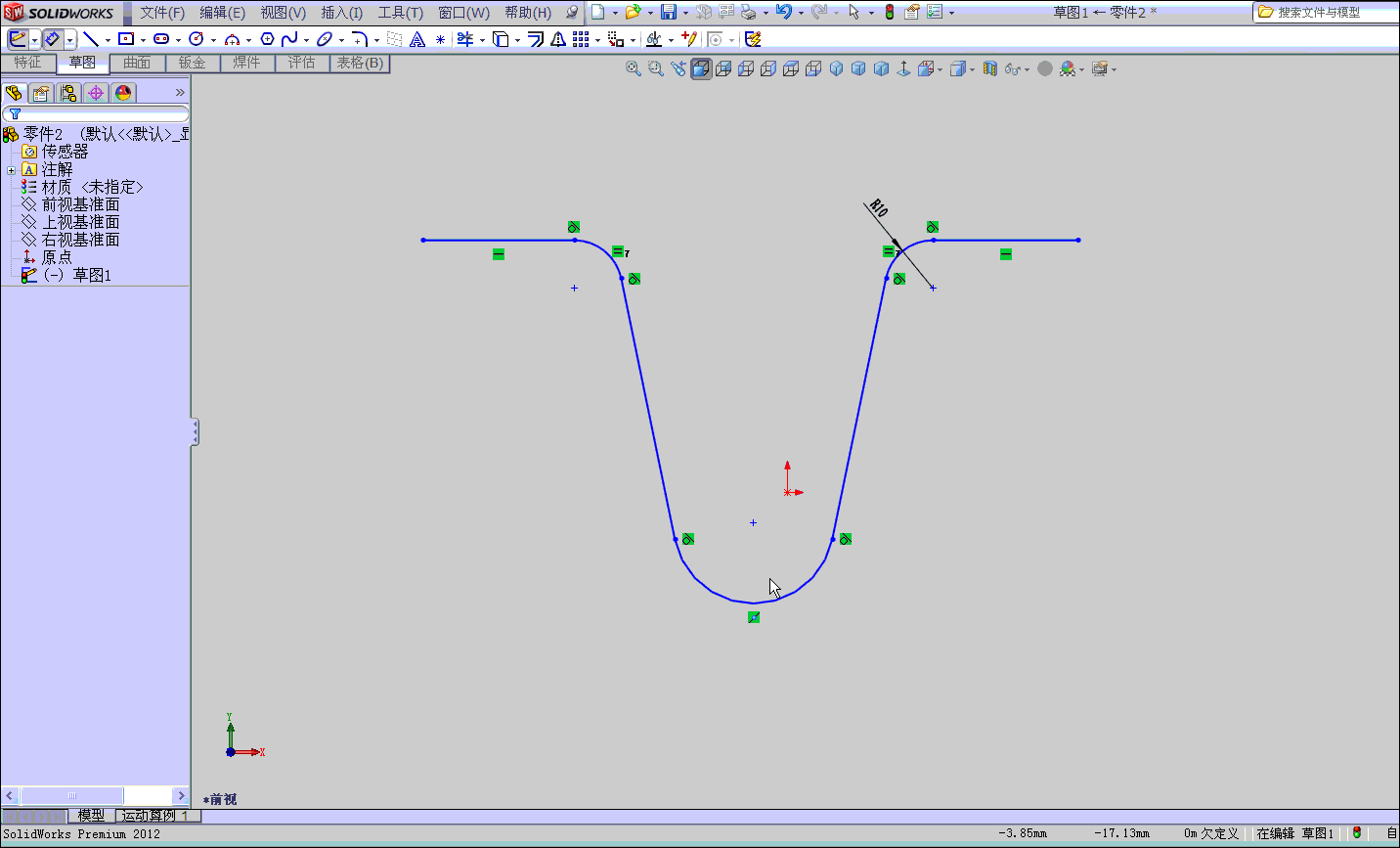Toggle the Left view orientation button
Image resolution: width=1400 pixels, height=848 pixels.
click(746, 68)
